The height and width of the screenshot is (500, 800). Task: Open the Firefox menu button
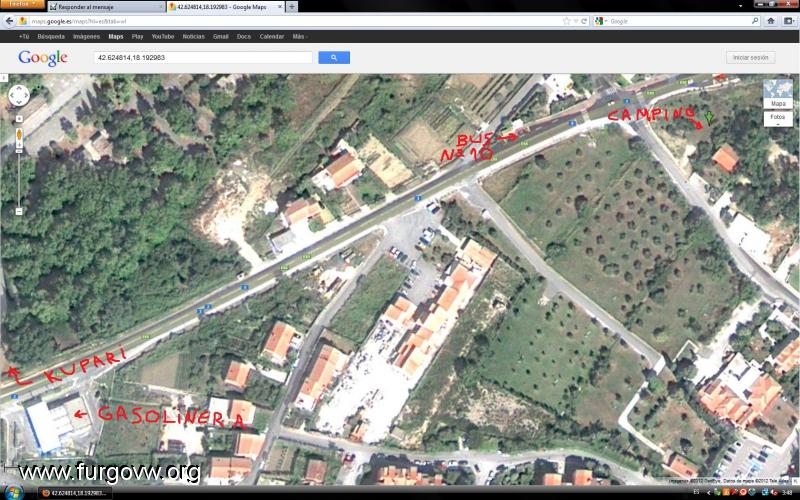[22, 4]
